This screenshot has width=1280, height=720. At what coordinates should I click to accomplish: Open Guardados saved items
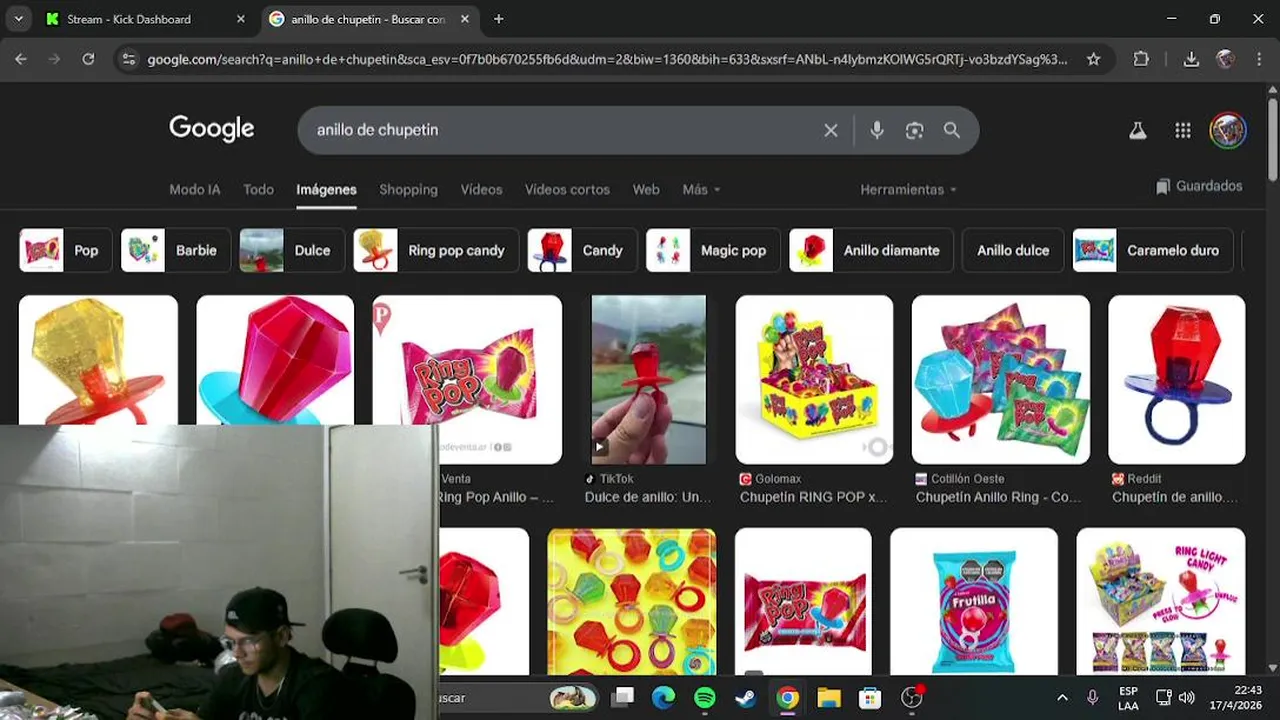click(1199, 186)
